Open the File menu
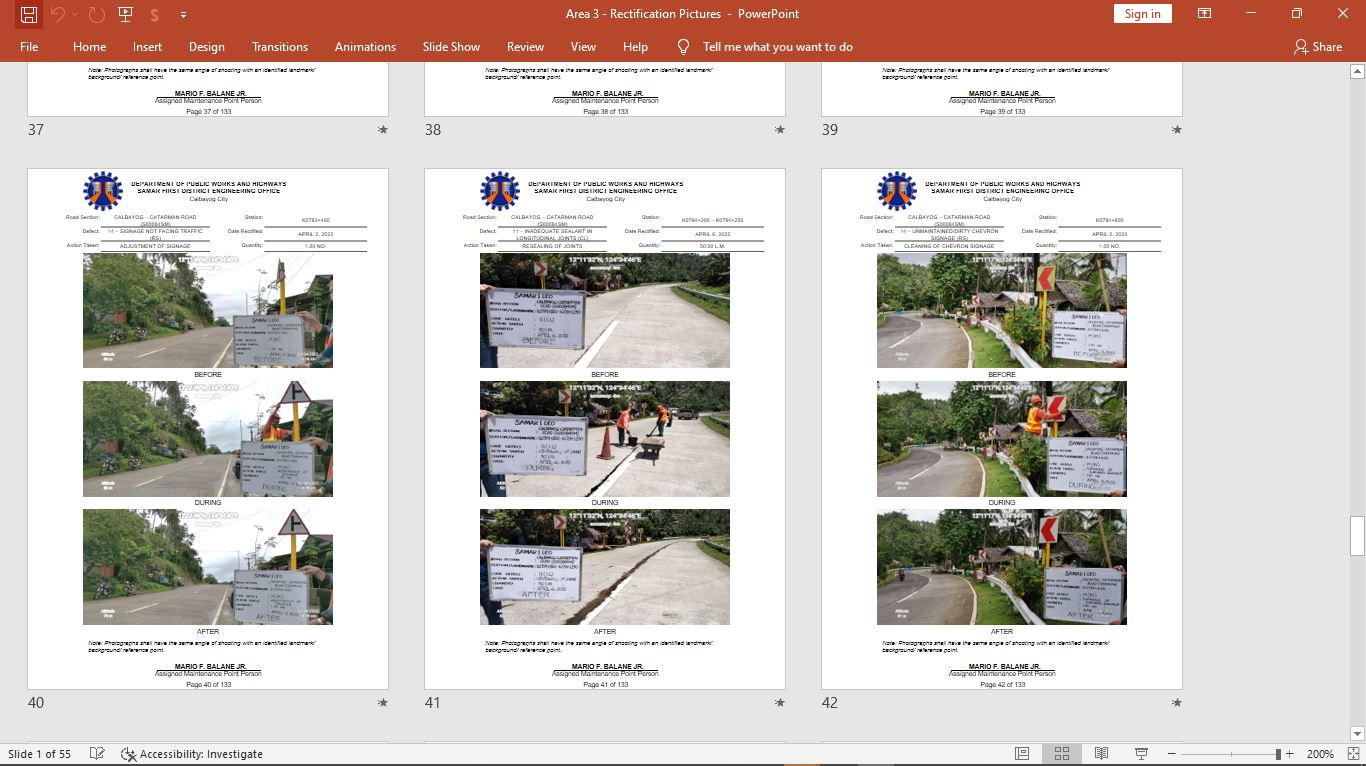The height and width of the screenshot is (766, 1366). [29, 47]
